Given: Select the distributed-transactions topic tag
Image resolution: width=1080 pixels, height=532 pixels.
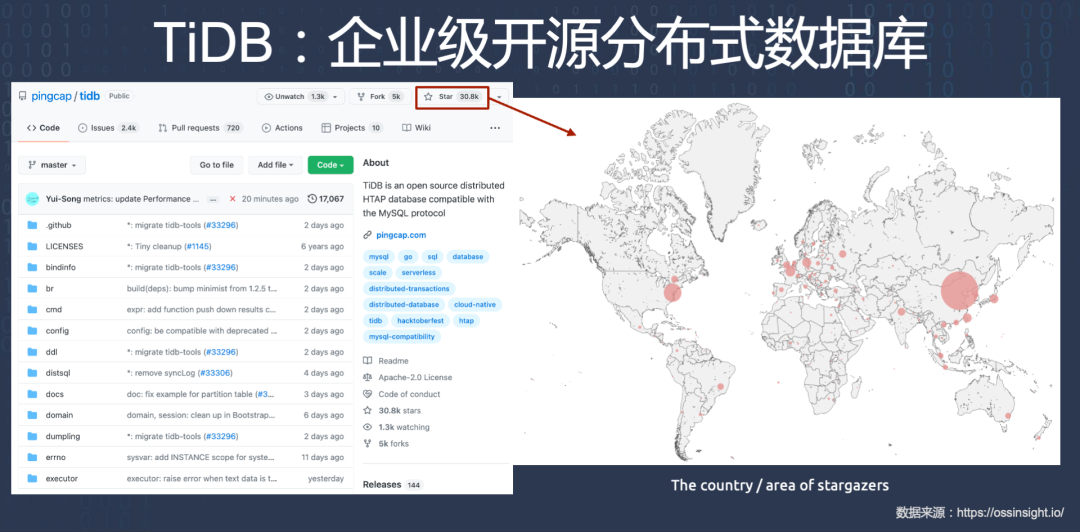Looking at the screenshot, I should pyautogui.click(x=409, y=289).
